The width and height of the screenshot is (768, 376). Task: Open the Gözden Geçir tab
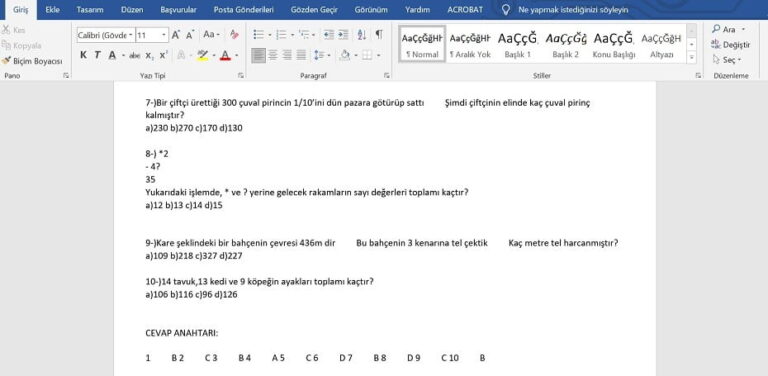313,10
